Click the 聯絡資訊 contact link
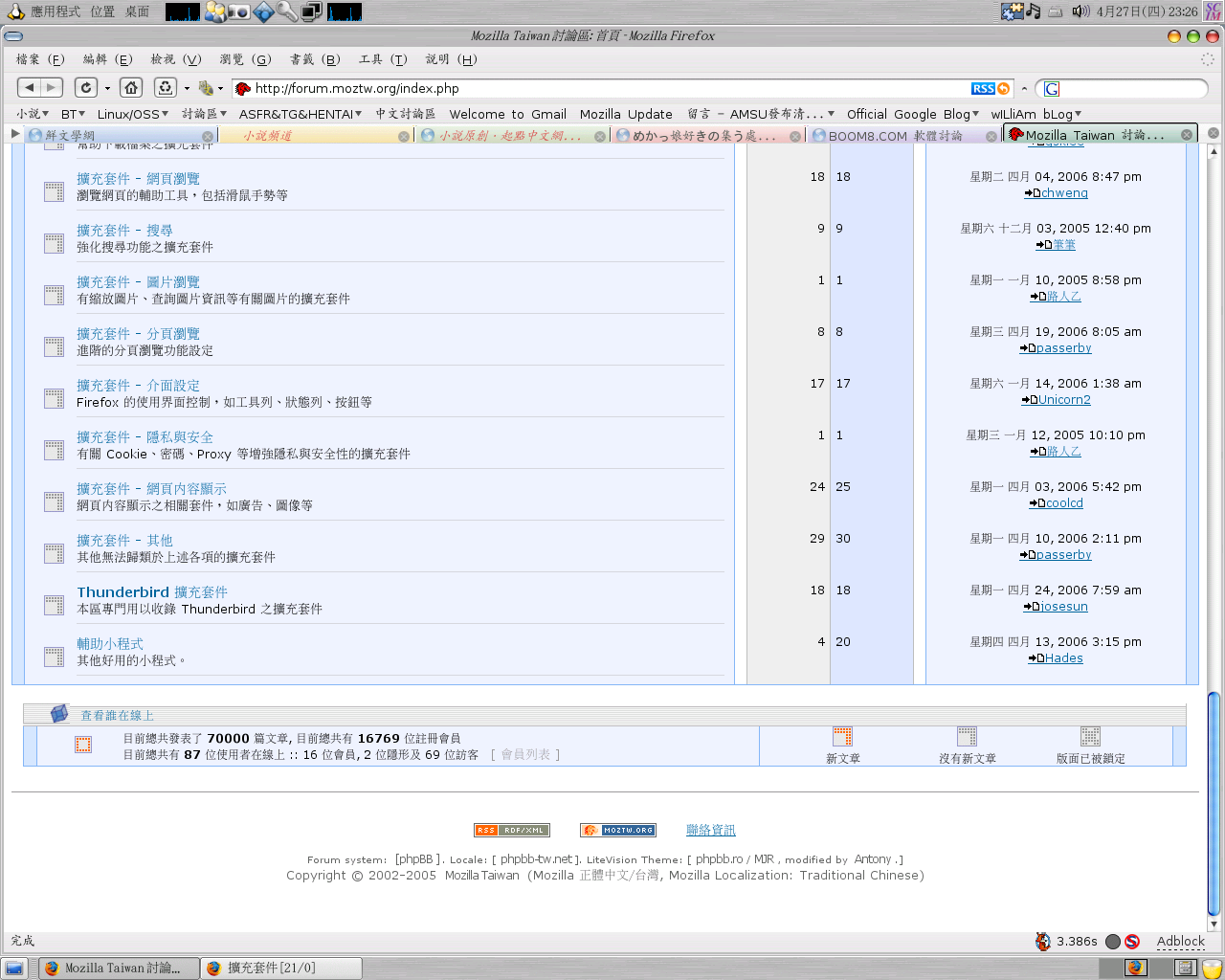Image resolution: width=1225 pixels, height=980 pixels. pos(710,830)
